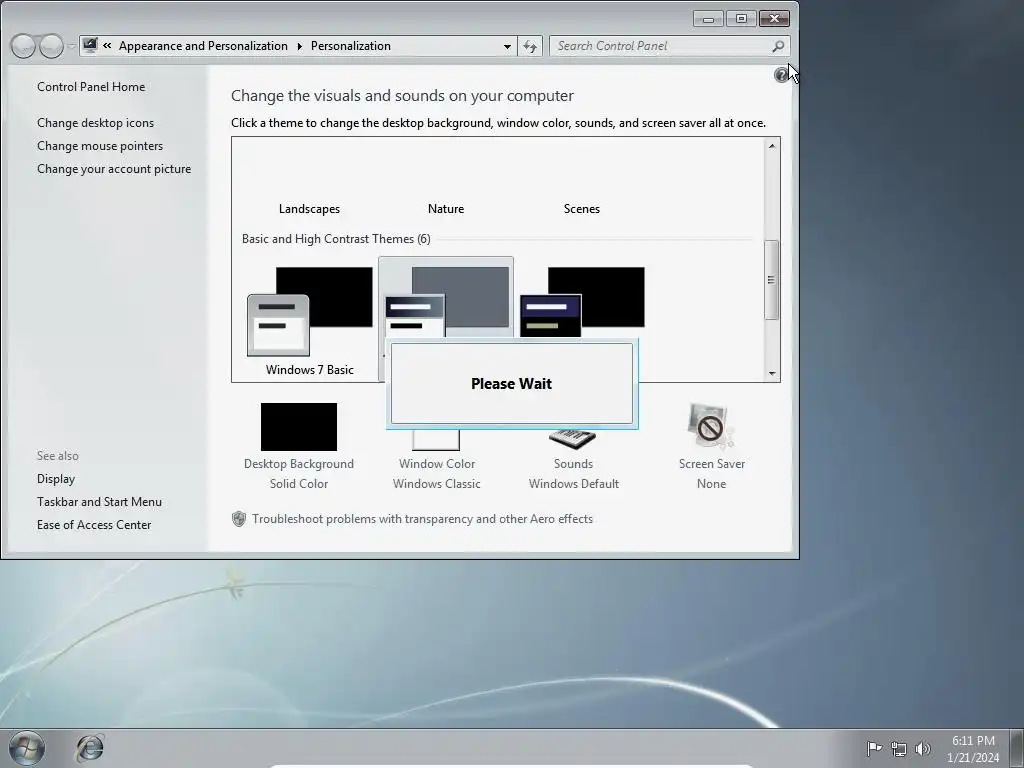Screen dimensions: 1024x768
Task: Open Control Panel Home link
Action: tap(91, 86)
